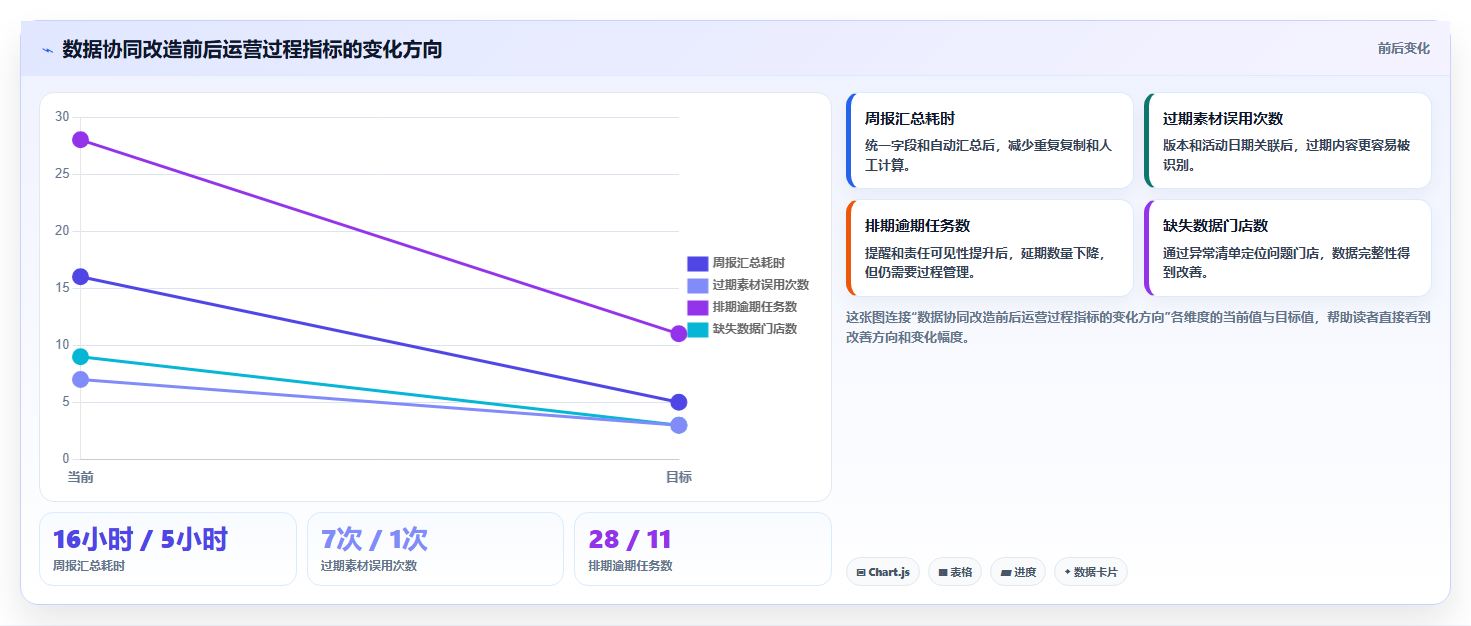Click the 表格 tag text
The width and height of the screenshot is (1471, 626).
click(x=961, y=572)
